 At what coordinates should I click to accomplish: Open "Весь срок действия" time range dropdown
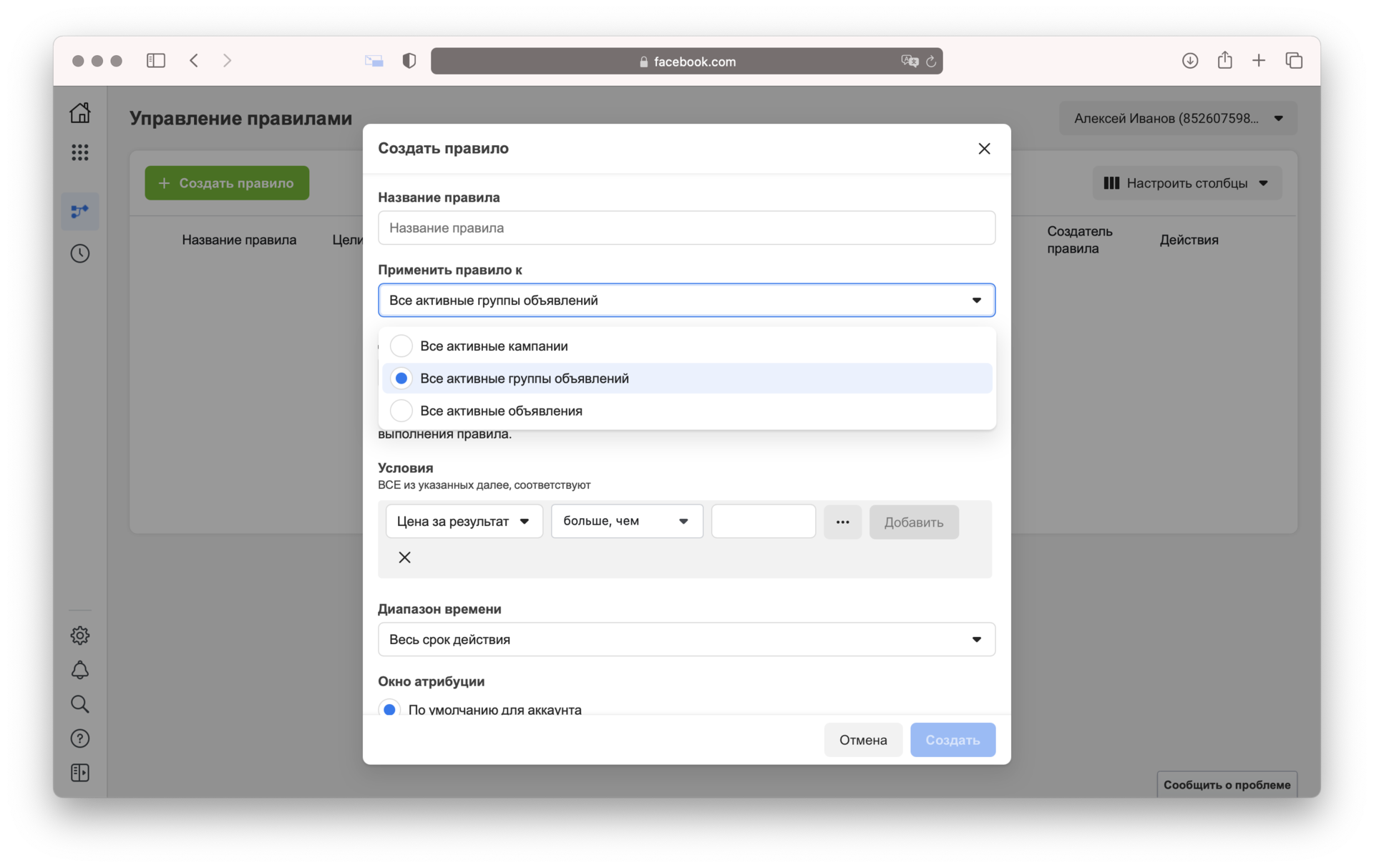[686, 640]
